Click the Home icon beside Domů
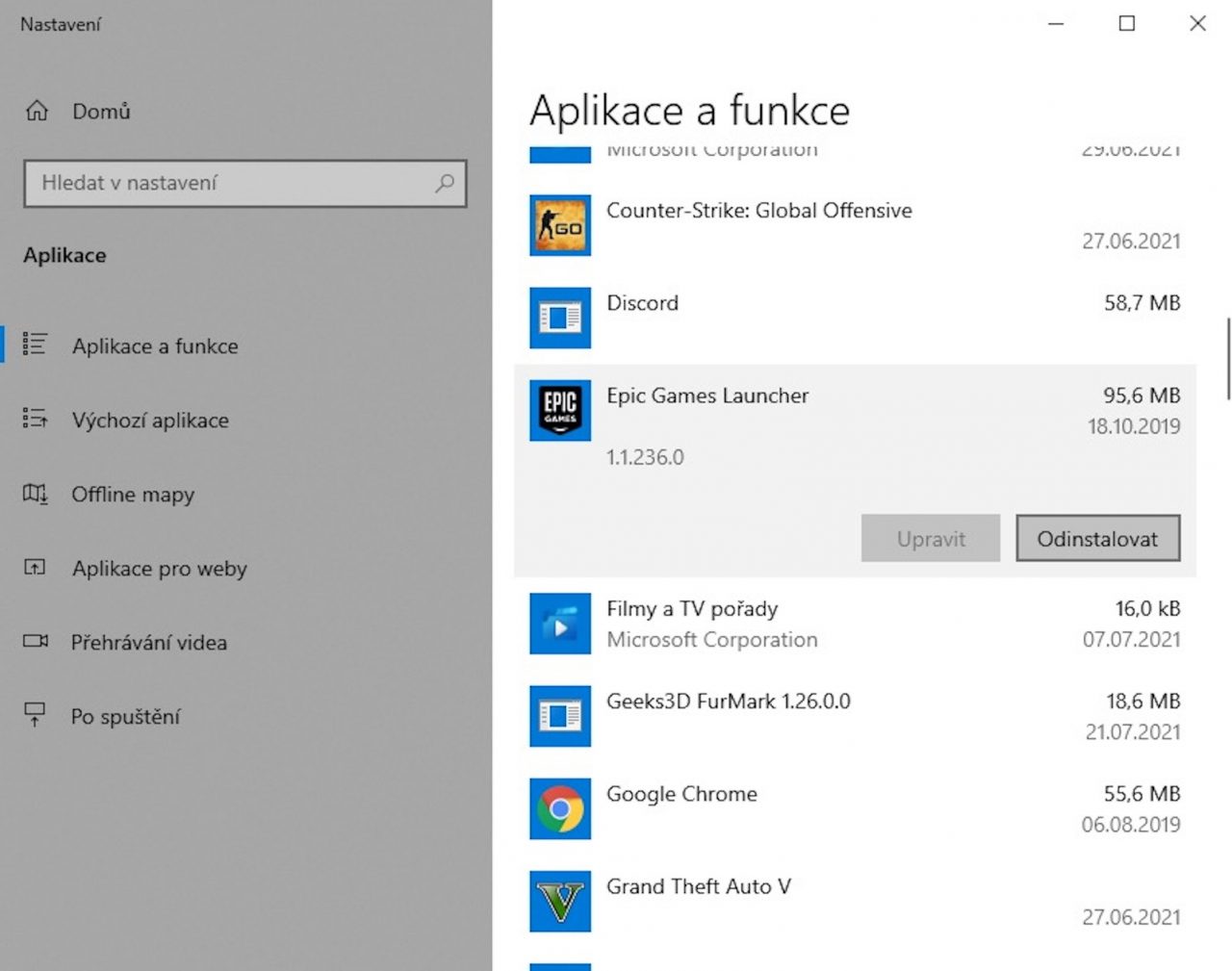This screenshot has height=971, width=1232. pyautogui.click(x=37, y=111)
